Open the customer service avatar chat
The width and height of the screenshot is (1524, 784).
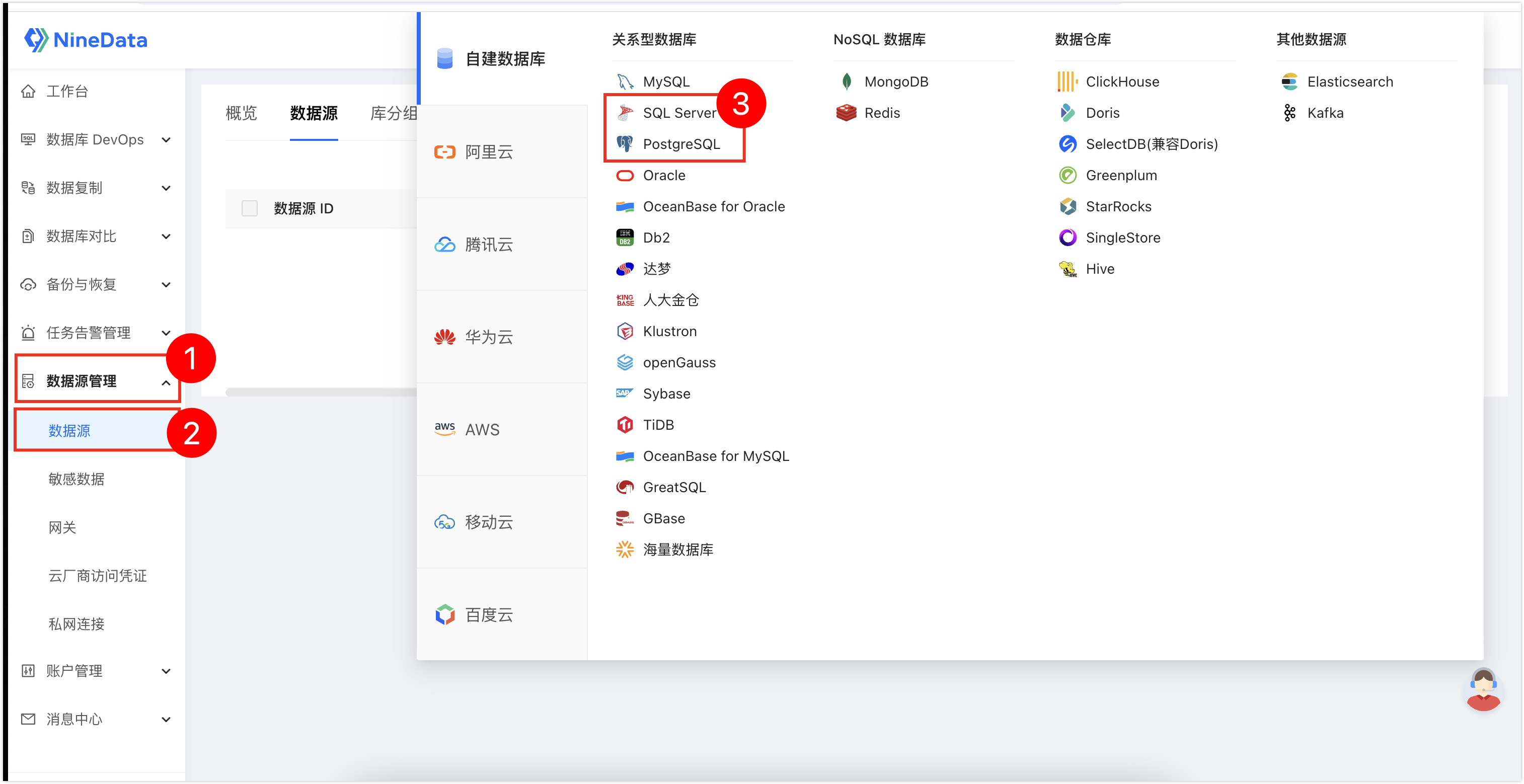(x=1483, y=690)
